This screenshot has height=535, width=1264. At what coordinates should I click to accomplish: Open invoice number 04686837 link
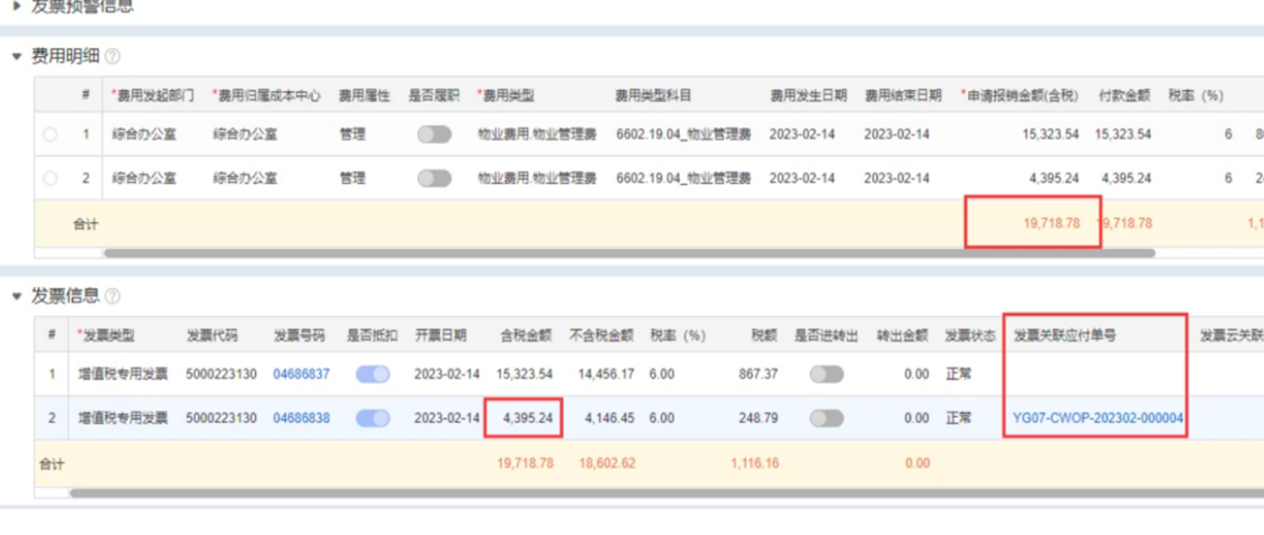coord(301,374)
